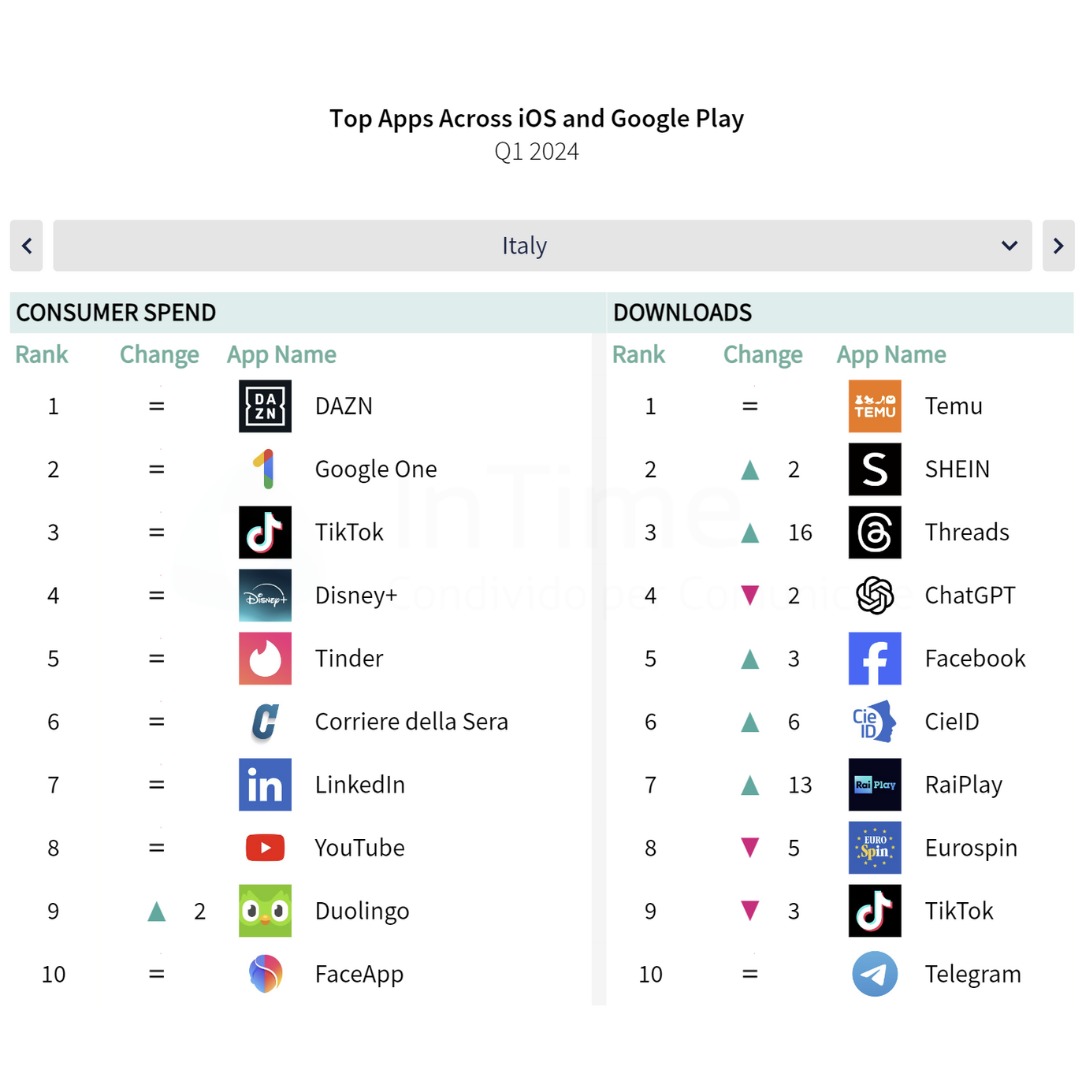Click the LinkedIn app icon
The width and height of the screenshot is (1080, 1080).
click(265, 785)
